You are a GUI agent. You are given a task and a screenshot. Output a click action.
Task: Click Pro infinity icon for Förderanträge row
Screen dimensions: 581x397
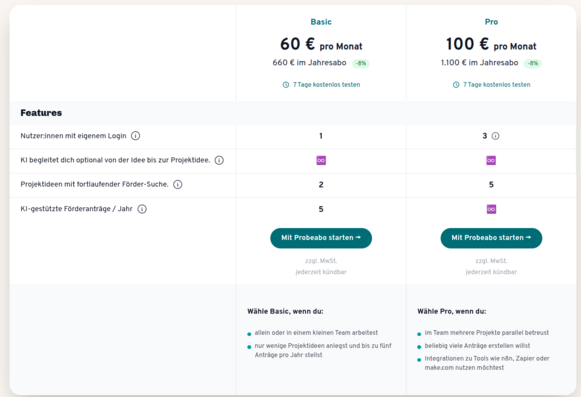coord(491,209)
